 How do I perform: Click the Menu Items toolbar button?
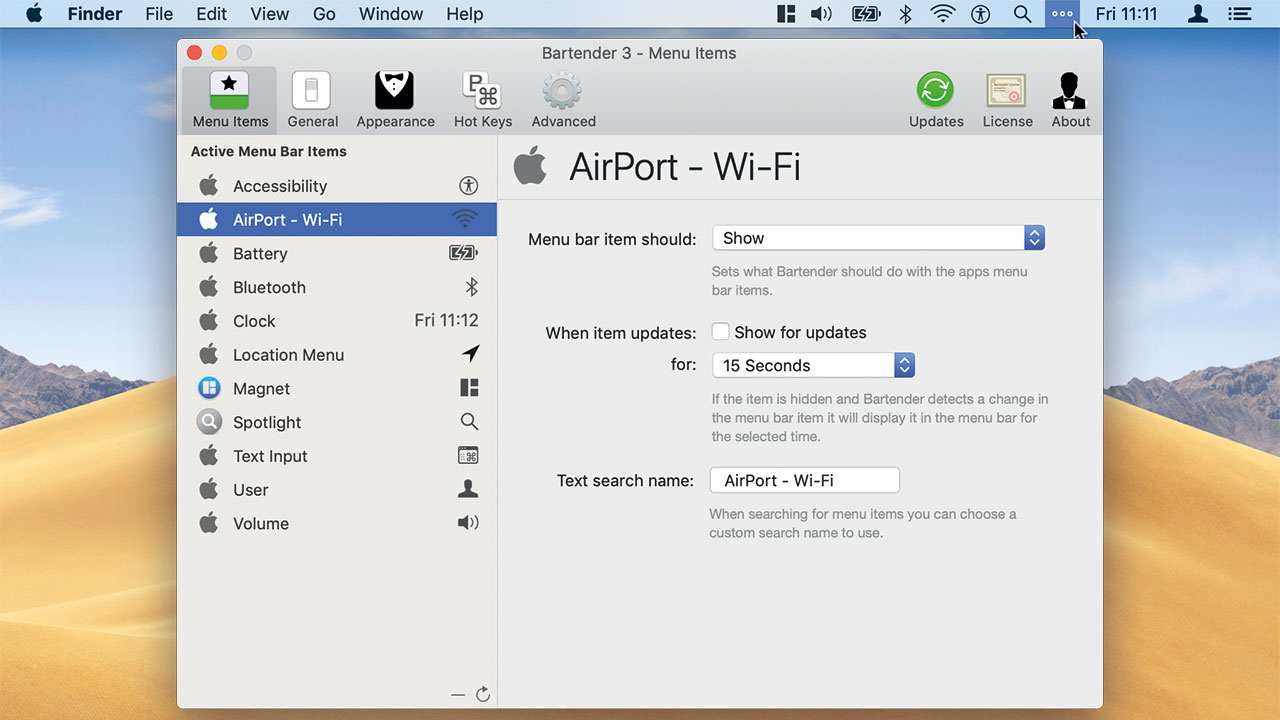click(x=229, y=98)
